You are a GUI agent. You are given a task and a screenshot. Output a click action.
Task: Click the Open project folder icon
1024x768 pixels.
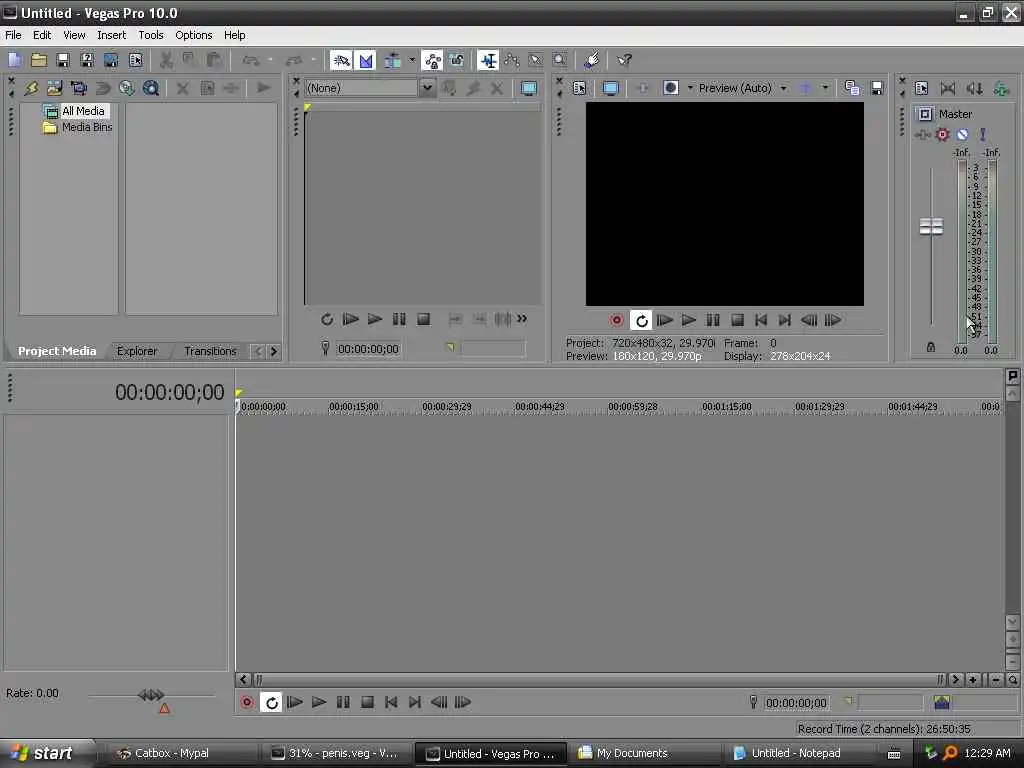coord(39,61)
